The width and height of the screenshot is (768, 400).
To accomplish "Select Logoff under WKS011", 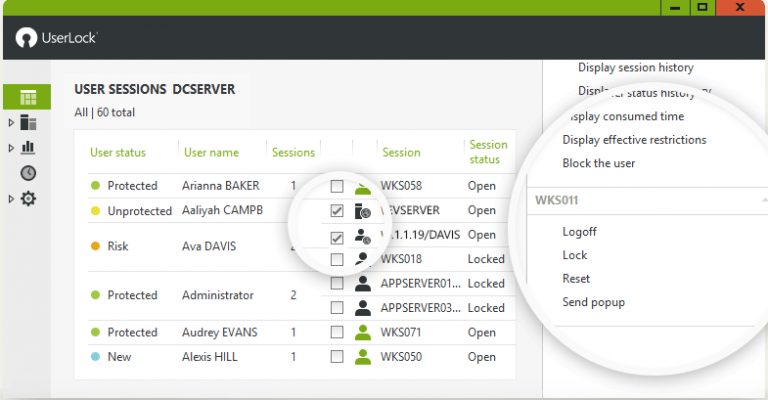I will click(579, 232).
